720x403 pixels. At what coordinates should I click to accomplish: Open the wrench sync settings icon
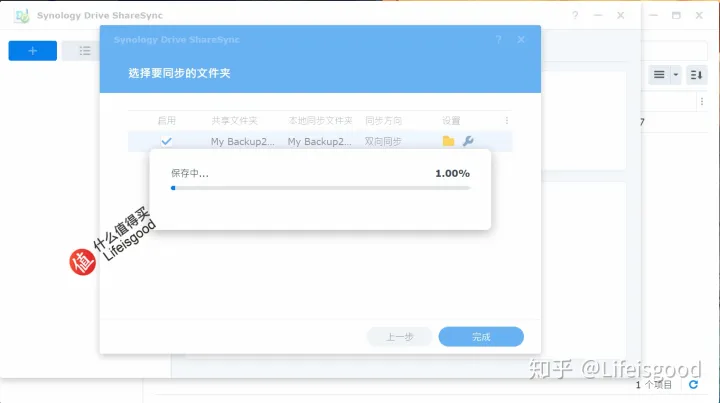468,141
